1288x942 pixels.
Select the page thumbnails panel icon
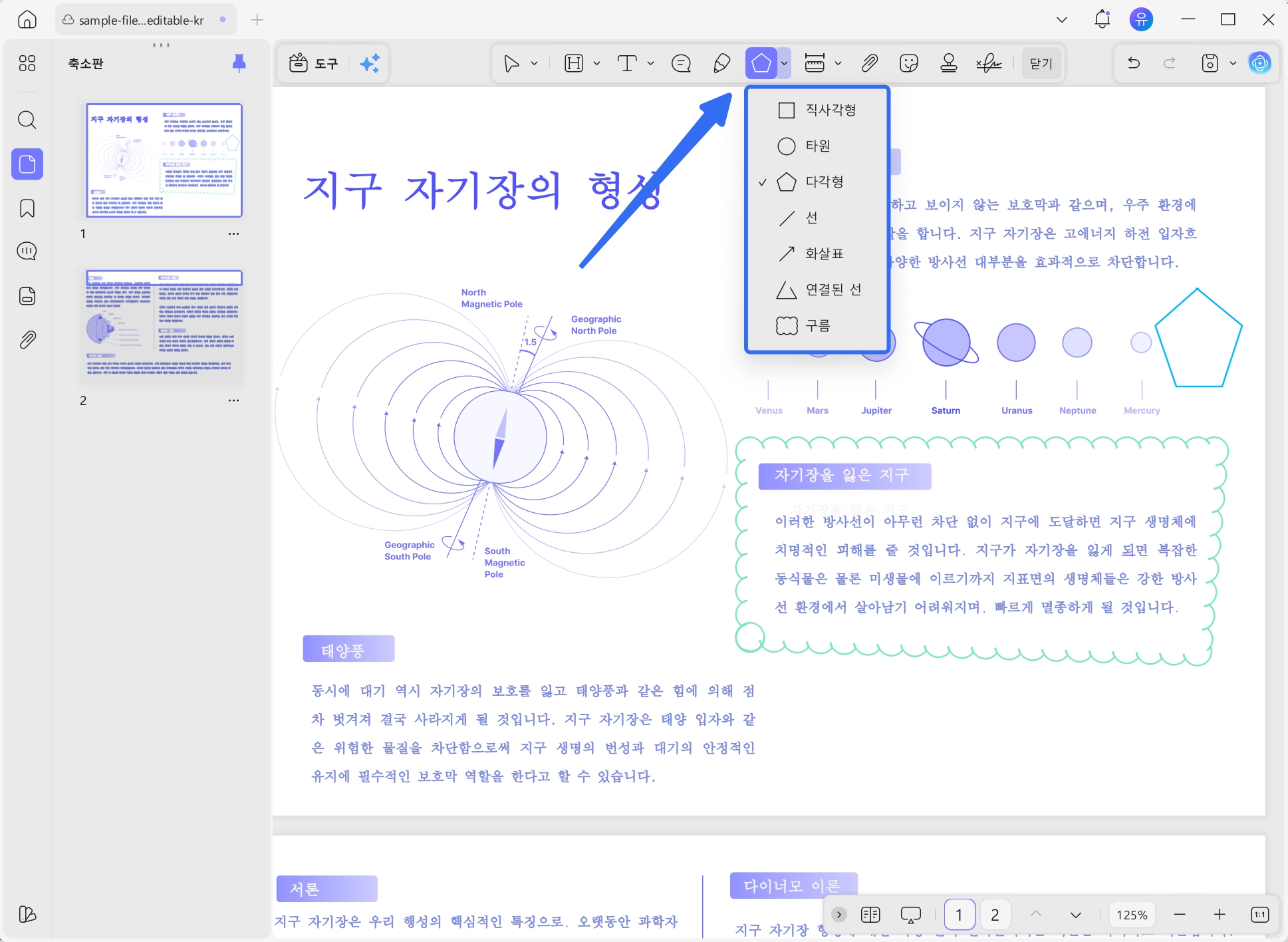pyautogui.click(x=27, y=164)
